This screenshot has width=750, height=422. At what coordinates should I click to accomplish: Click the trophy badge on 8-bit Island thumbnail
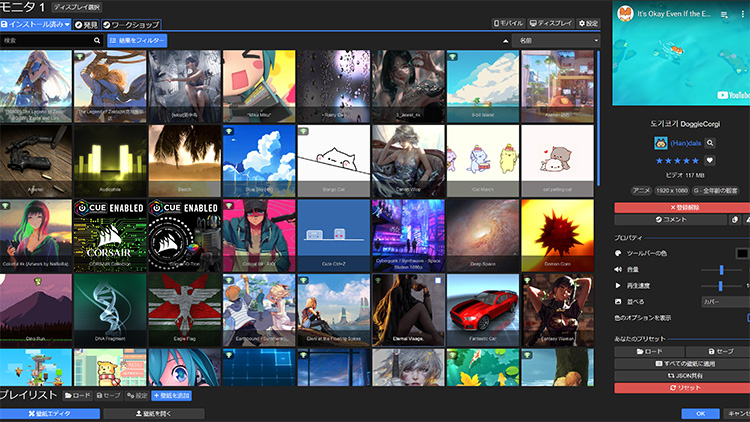pyautogui.click(x=452, y=57)
